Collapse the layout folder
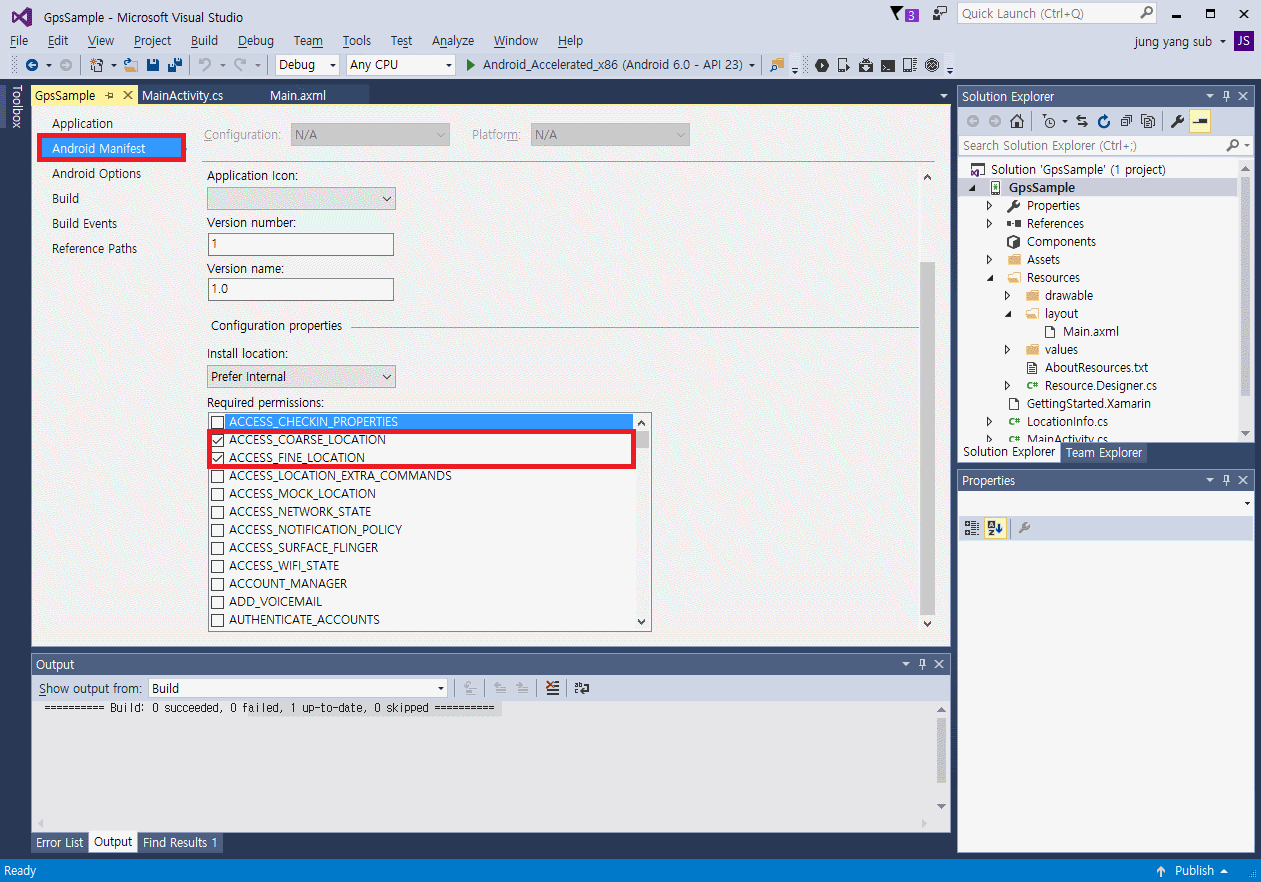Viewport: 1261px width, 882px height. click(x=1008, y=314)
